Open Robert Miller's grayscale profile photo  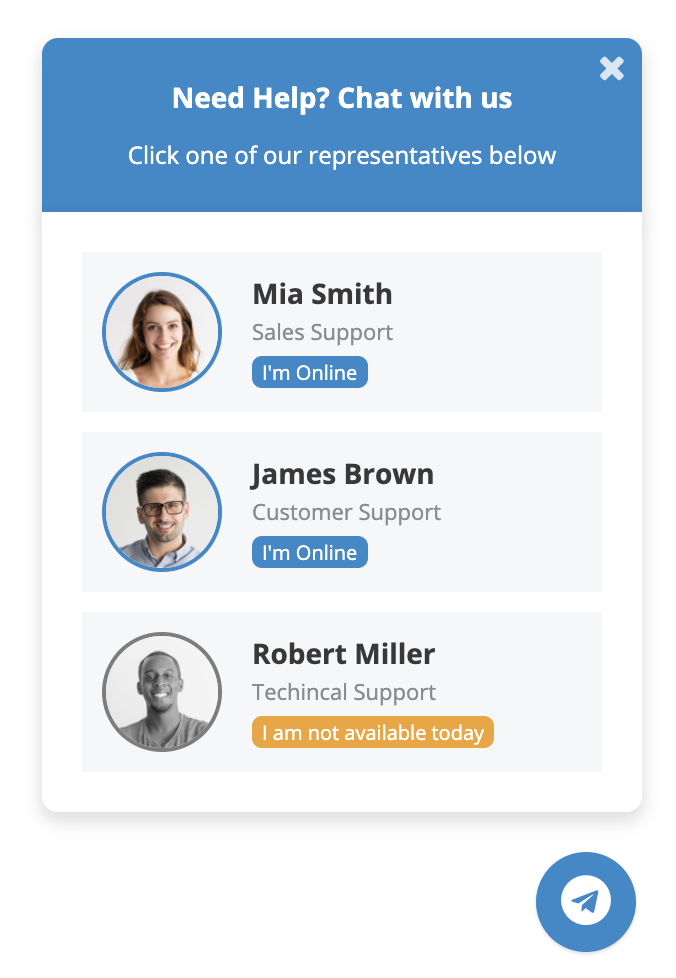[x=162, y=692]
